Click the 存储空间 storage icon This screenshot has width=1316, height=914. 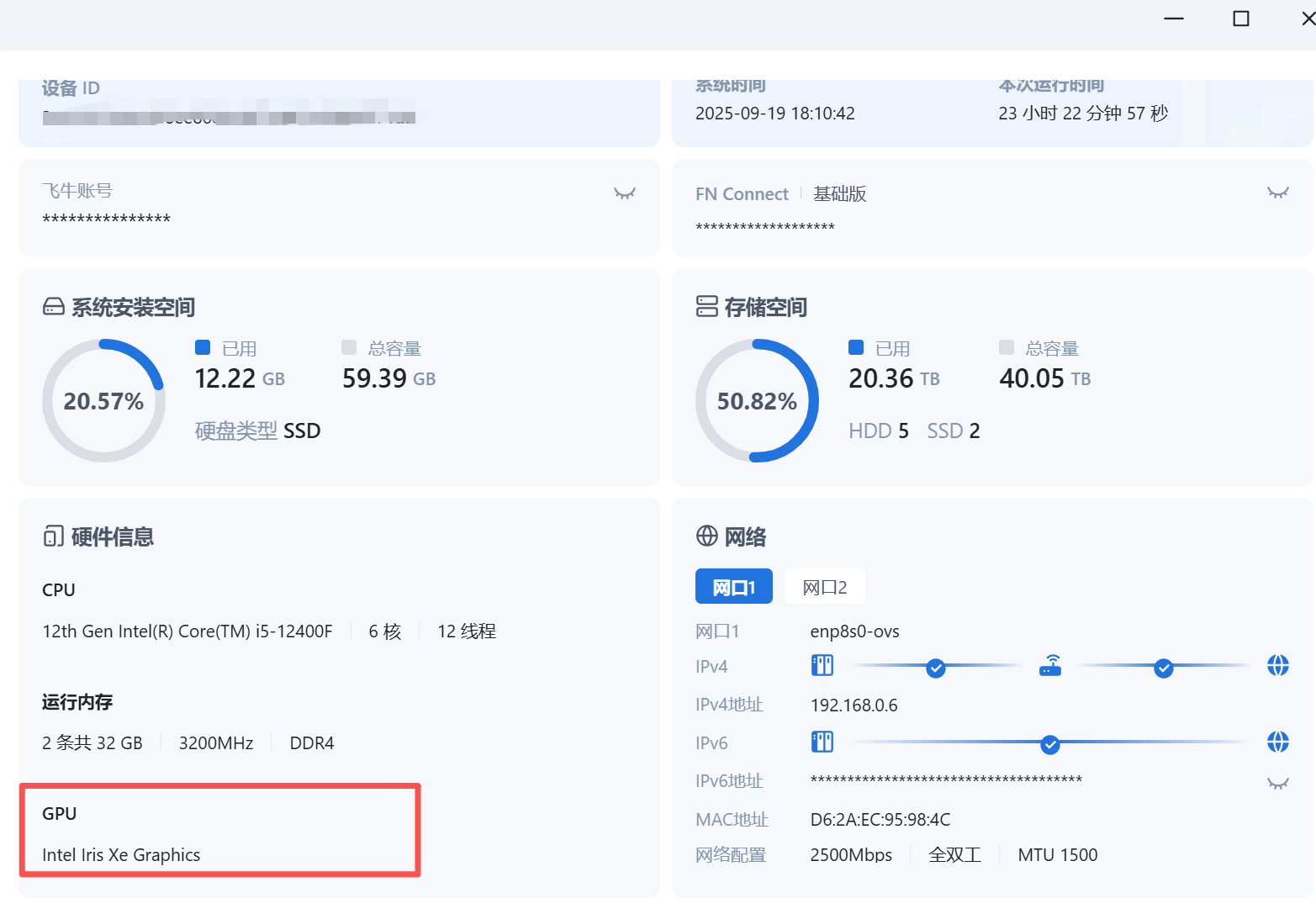706,307
